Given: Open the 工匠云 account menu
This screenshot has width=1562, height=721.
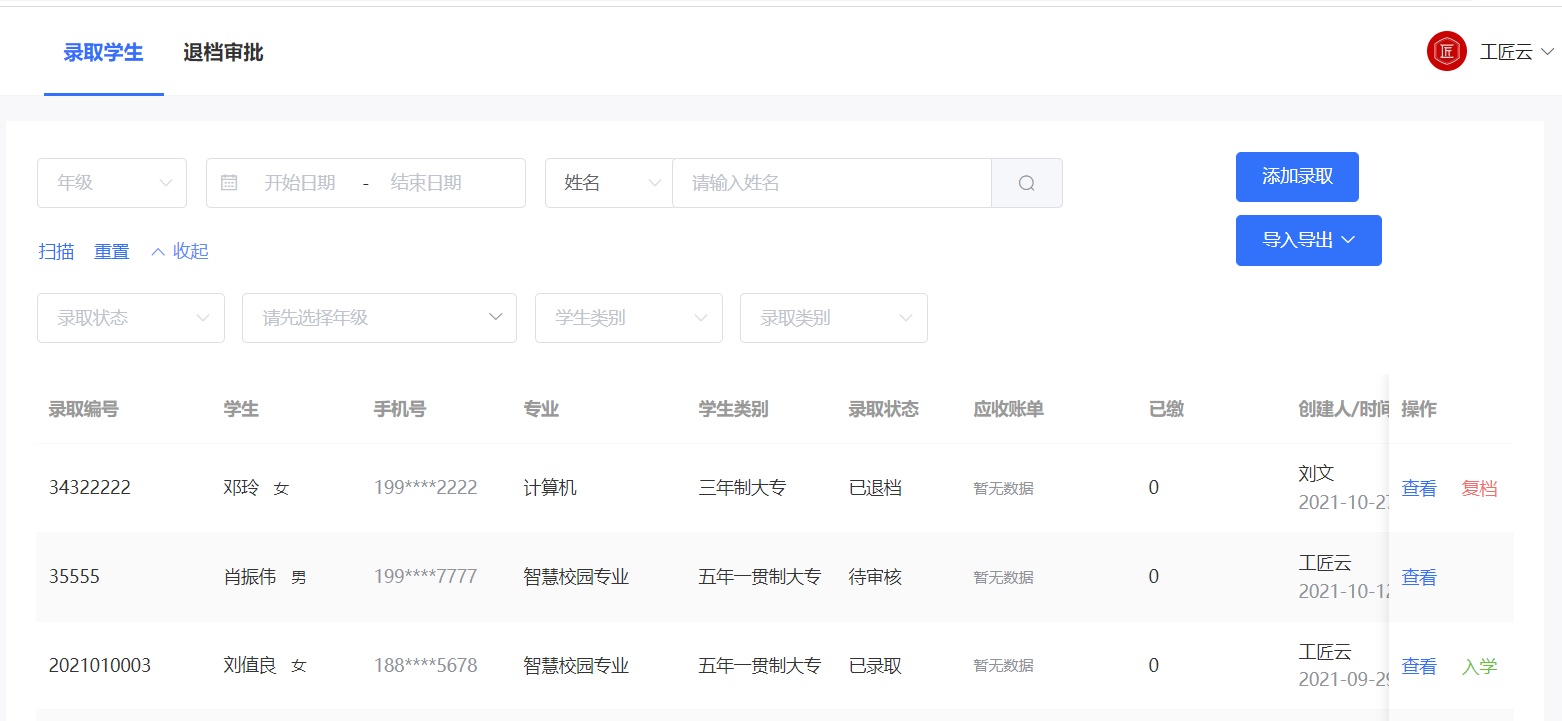Looking at the screenshot, I should click(x=1505, y=51).
